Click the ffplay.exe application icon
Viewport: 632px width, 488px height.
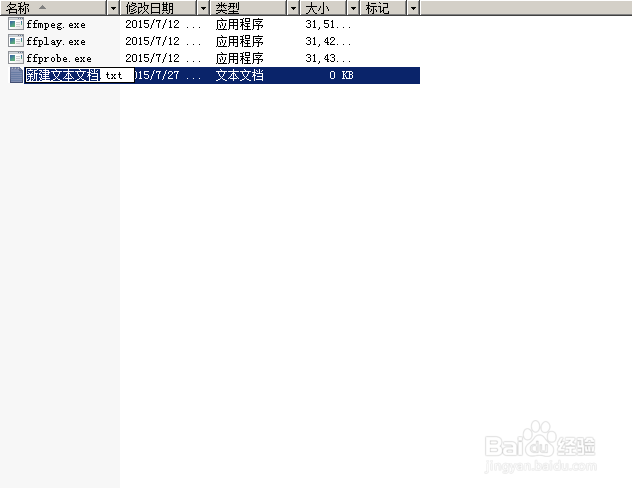pyautogui.click(x=16, y=41)
